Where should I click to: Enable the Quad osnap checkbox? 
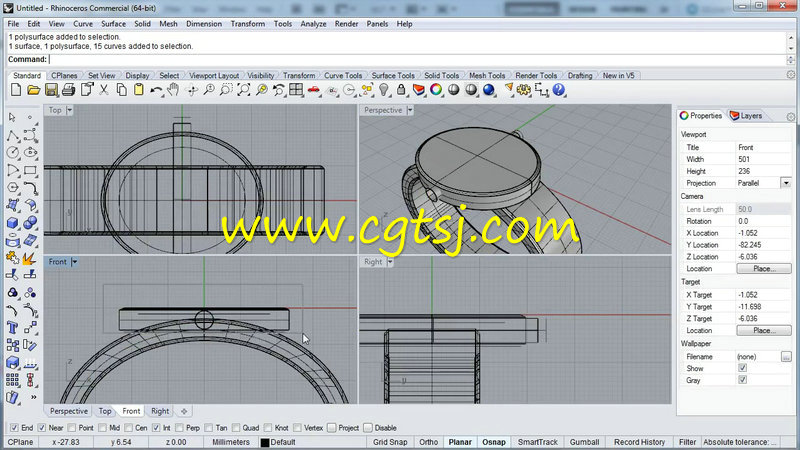[x=236, y=428]
